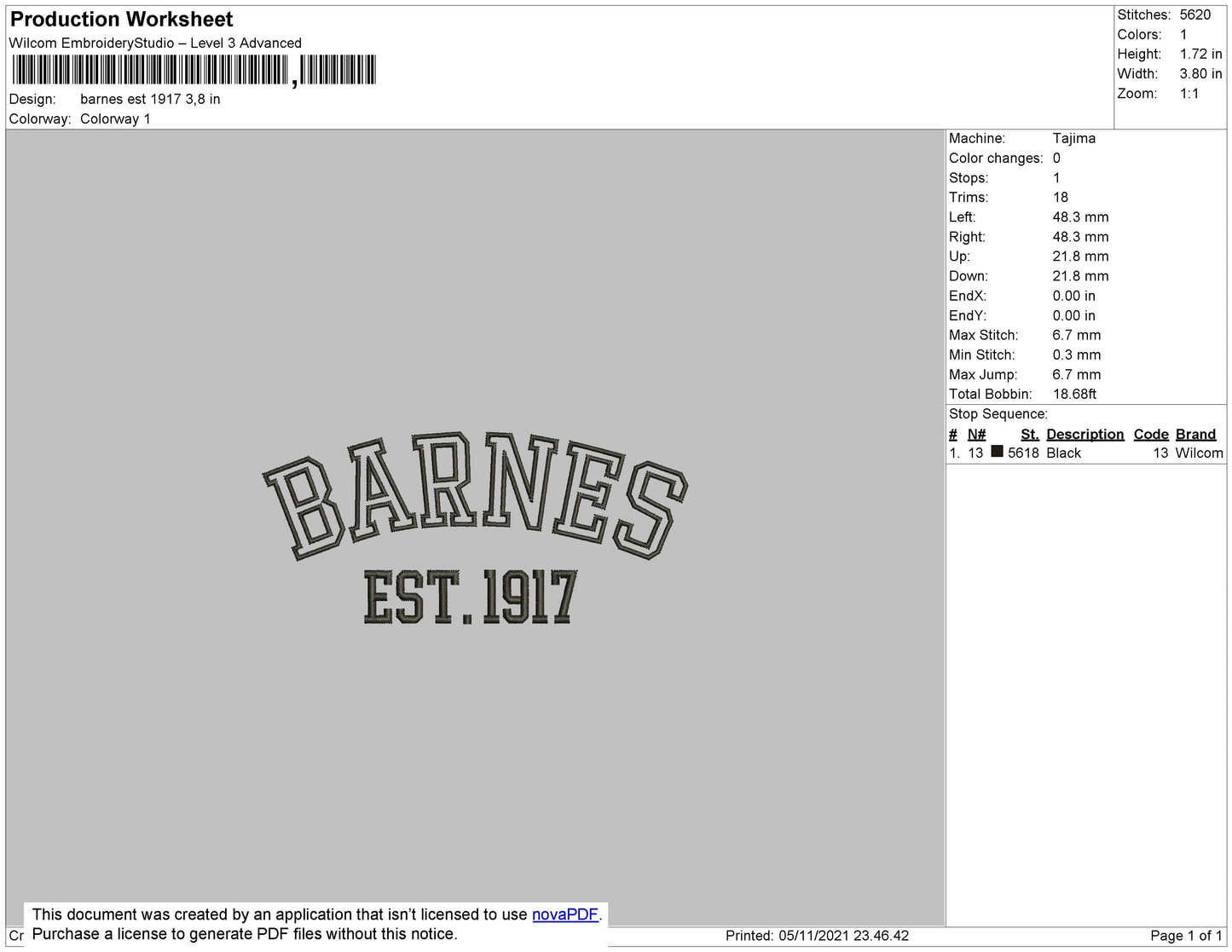This screenshot has width=1232, height=952.
Task: Click design name 'barnes est 1917 3,8 in'
Action: coord(150,99)
